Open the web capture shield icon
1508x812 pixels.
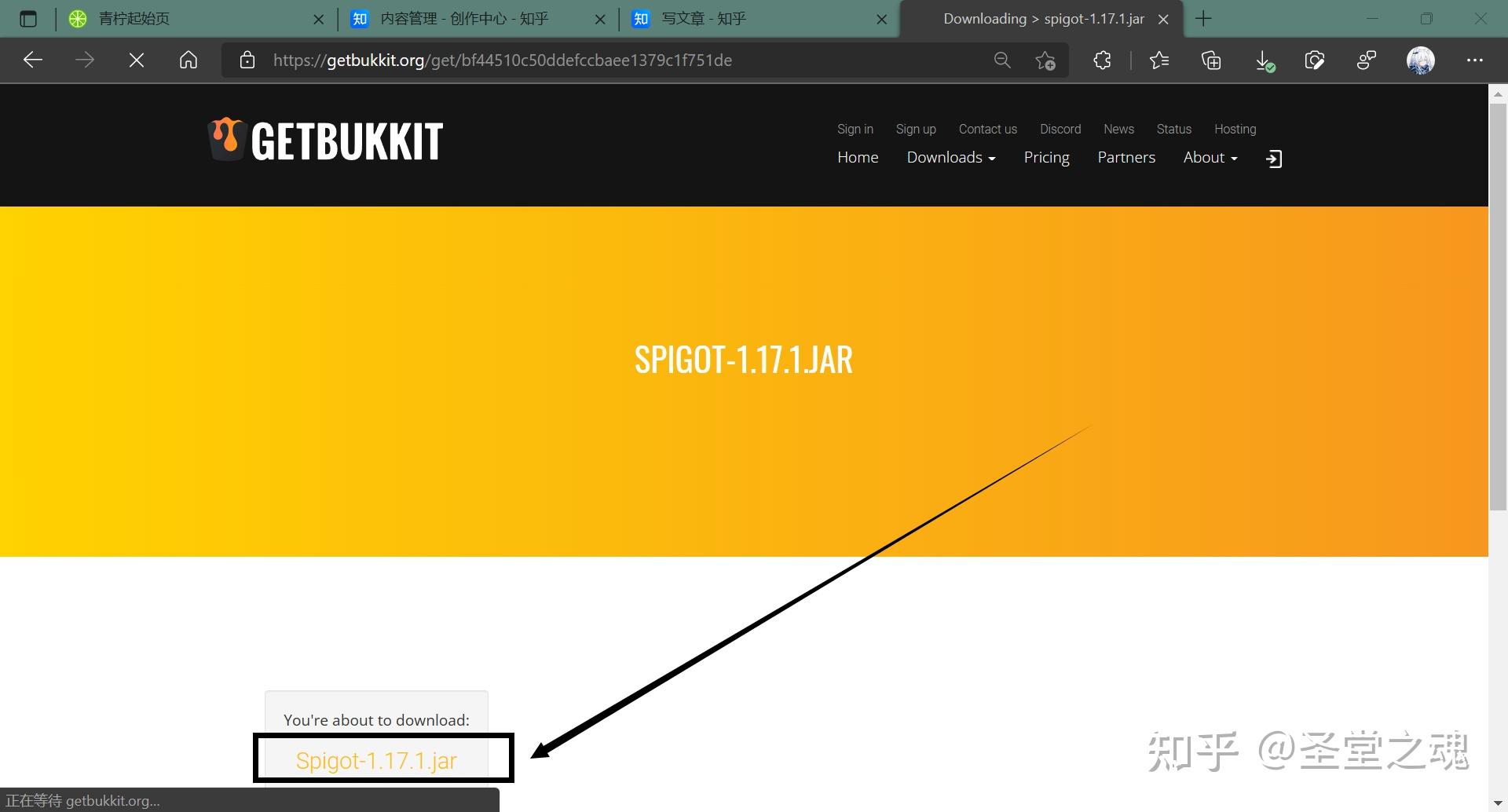[x=1315, y=60]
